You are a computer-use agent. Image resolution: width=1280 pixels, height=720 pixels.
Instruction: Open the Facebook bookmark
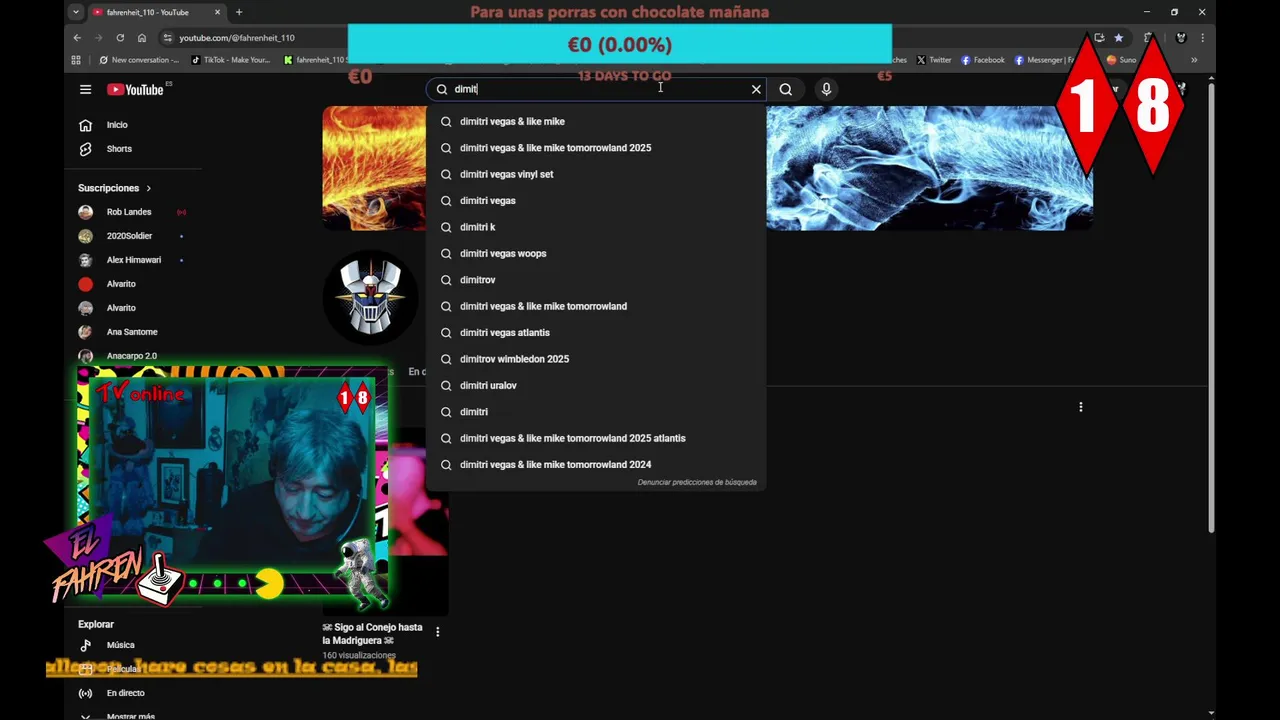(982, 60)
